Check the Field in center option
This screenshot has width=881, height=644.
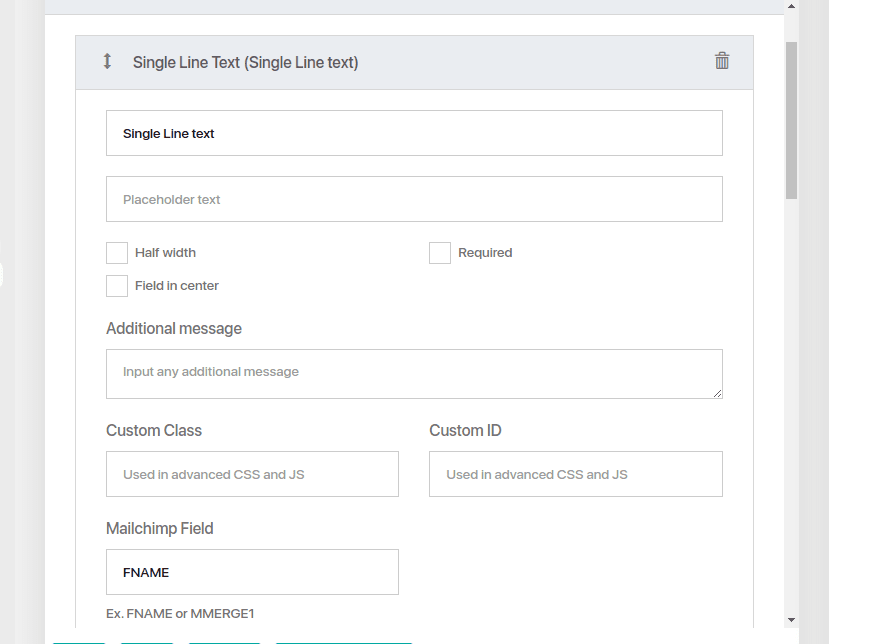tap(117, 286)
